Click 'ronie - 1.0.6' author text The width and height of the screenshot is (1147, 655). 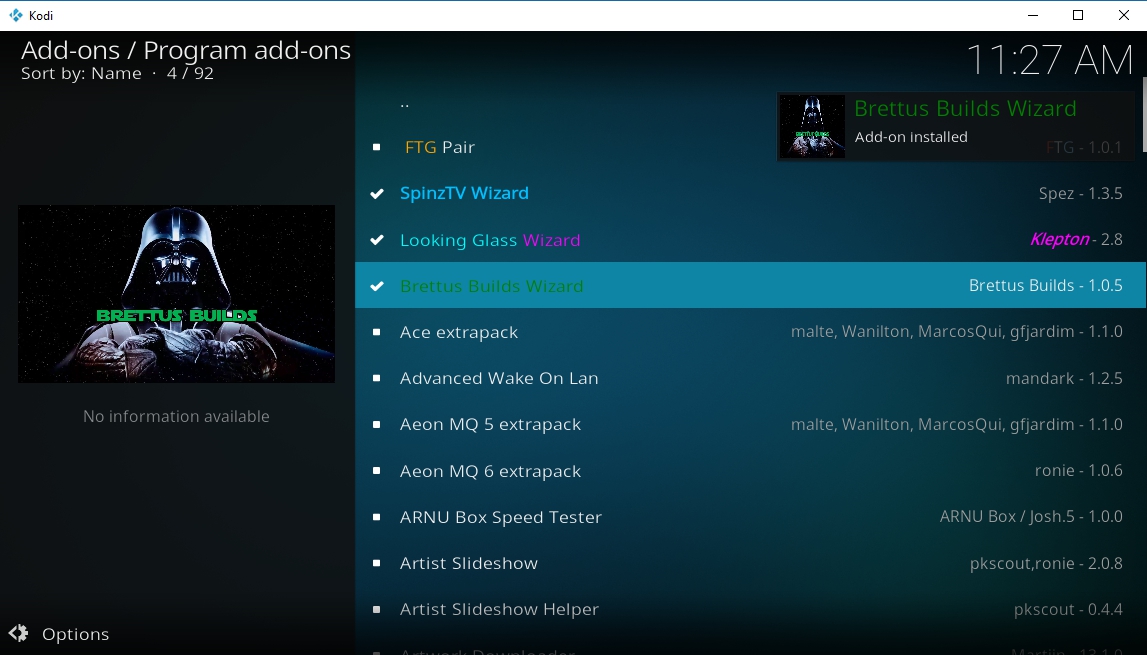(x=1078, y=471)
